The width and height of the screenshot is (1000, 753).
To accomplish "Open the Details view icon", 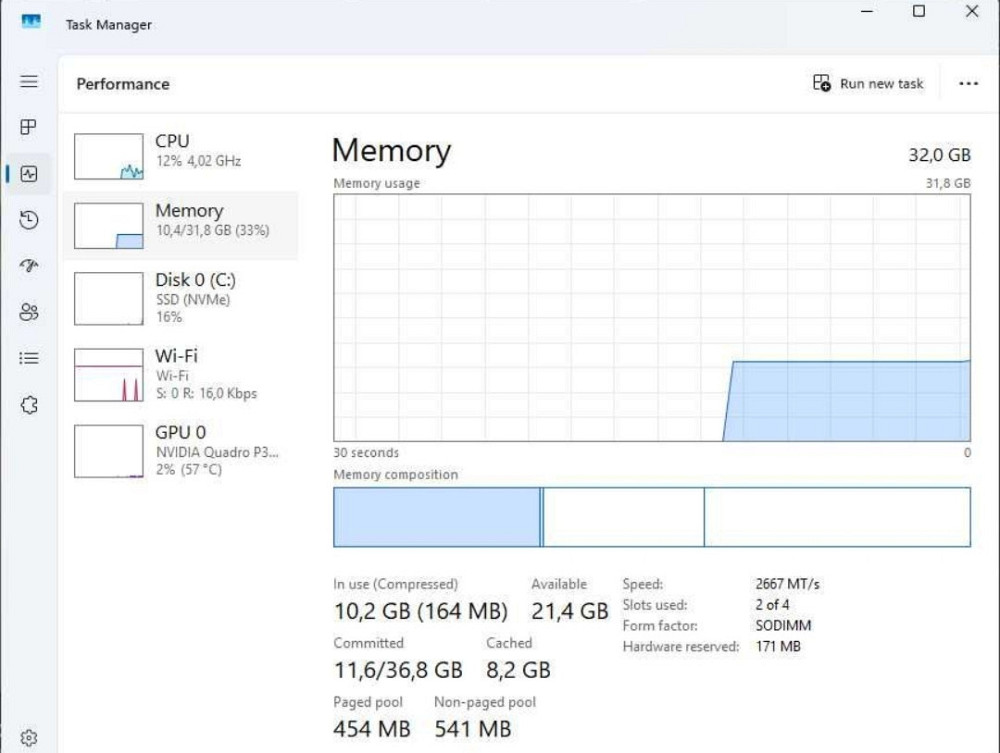I will [x=28, y=358].
